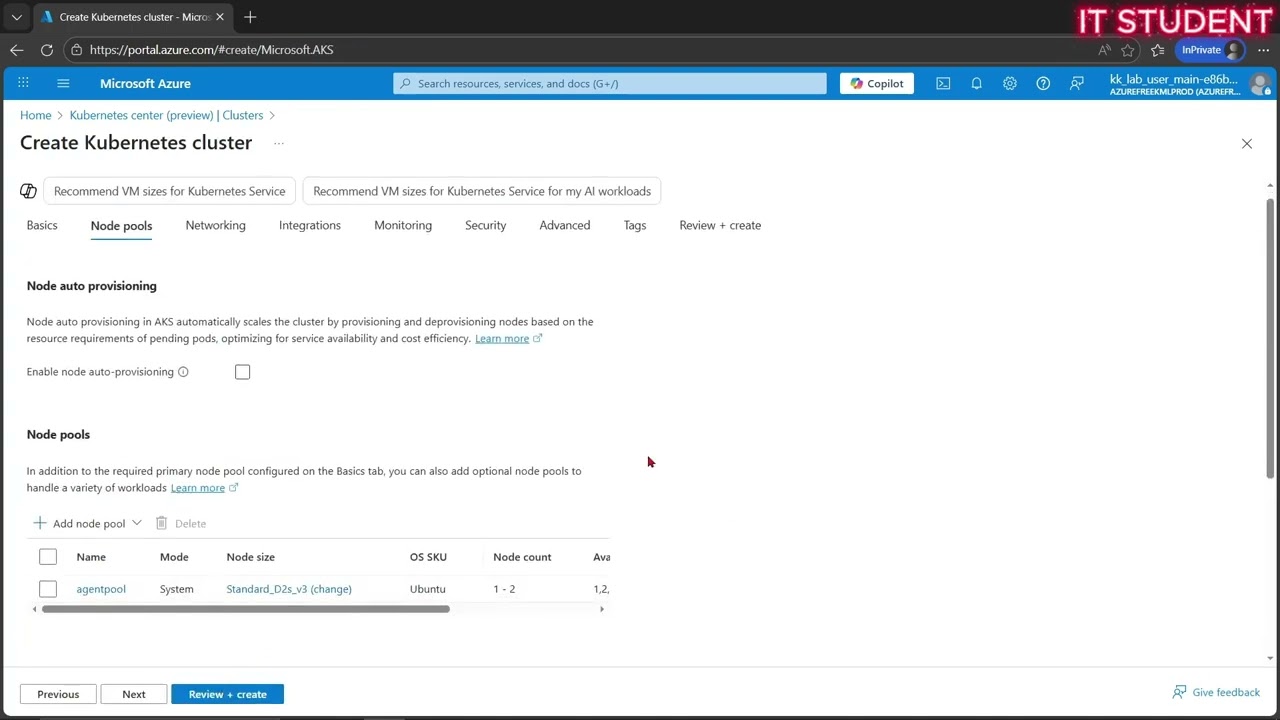Open new browser tab plus icon
The width and height of the screenshot is (1280, 720).
(x=250, y=17)
